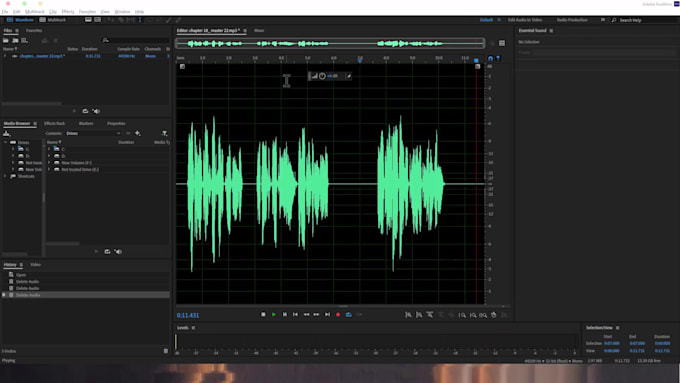The width and height of the screenshot is (680, 383).
Task: Switch to the Properties tab
Action: click(x=116, y=124)
